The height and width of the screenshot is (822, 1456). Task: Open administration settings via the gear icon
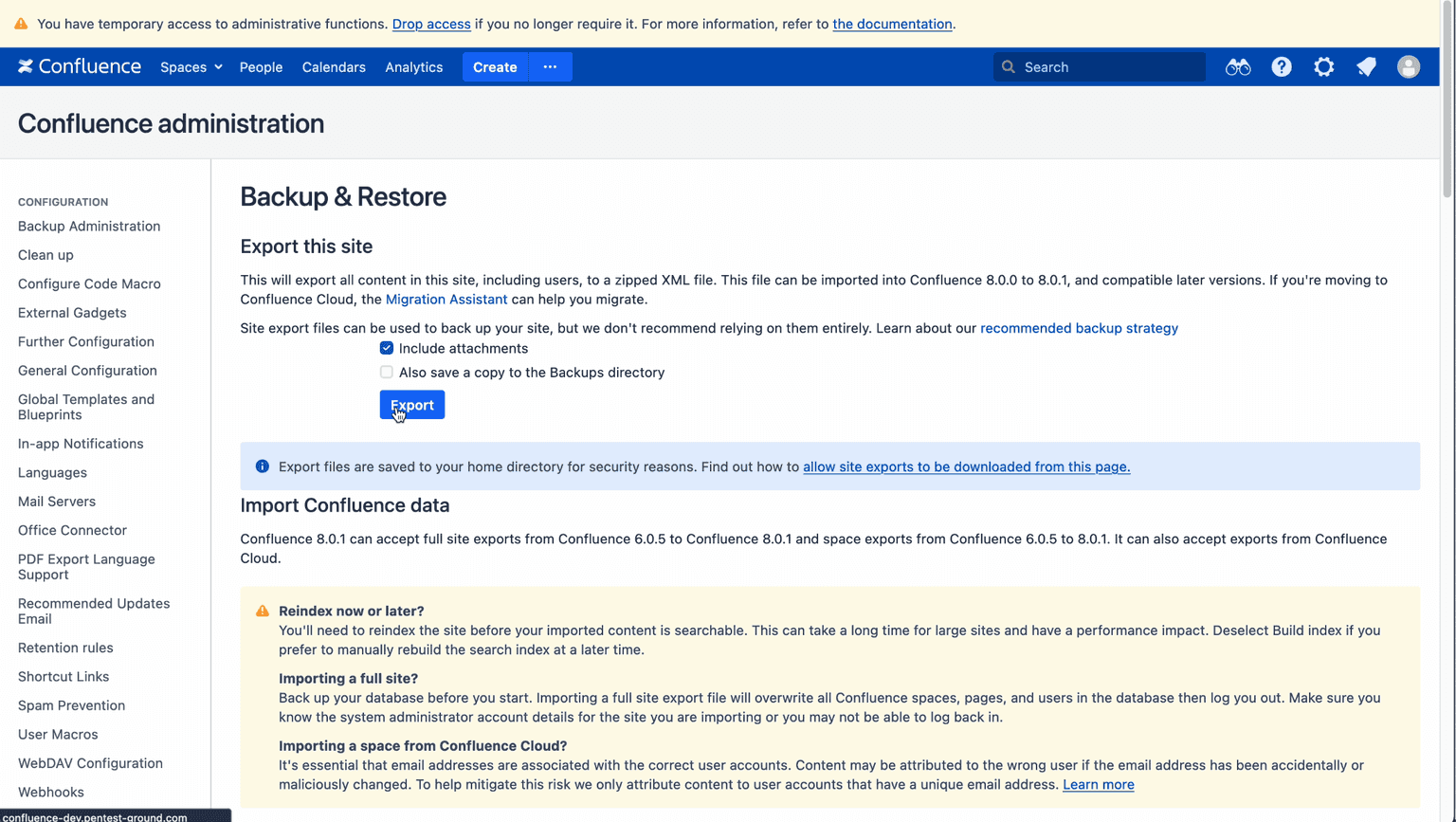1323,66
